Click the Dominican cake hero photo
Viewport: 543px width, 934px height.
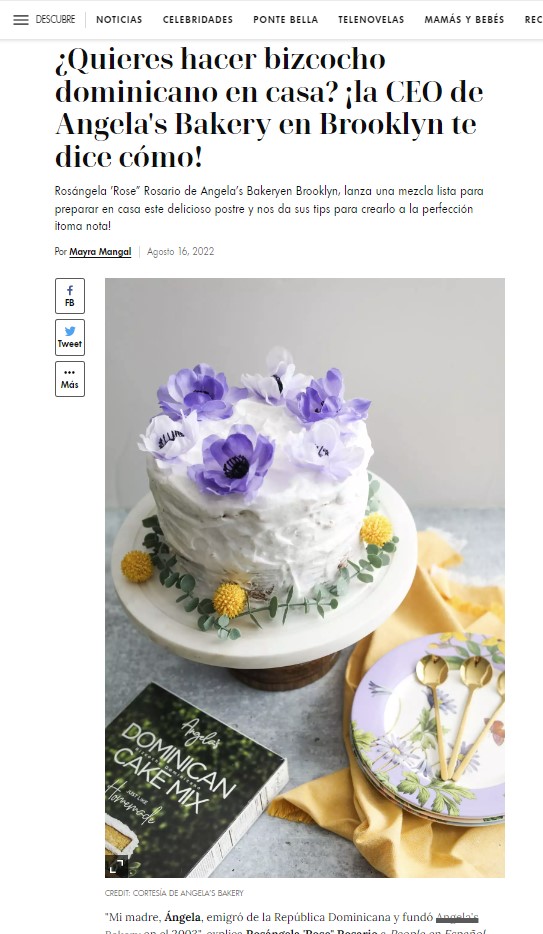click(305, 577)
